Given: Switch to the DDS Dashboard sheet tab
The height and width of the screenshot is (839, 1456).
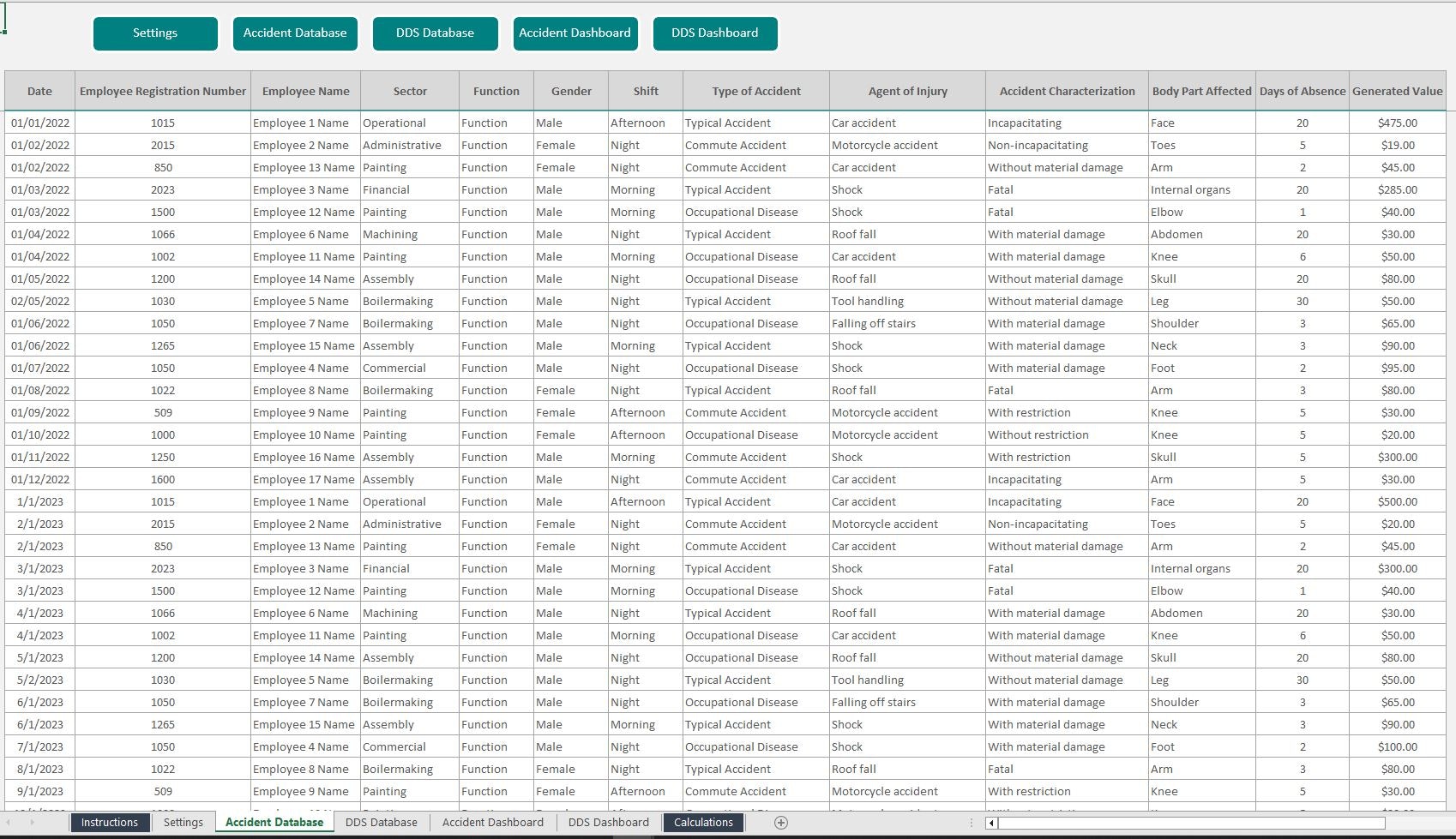Looking at the screenshot, I should [608, 823].
